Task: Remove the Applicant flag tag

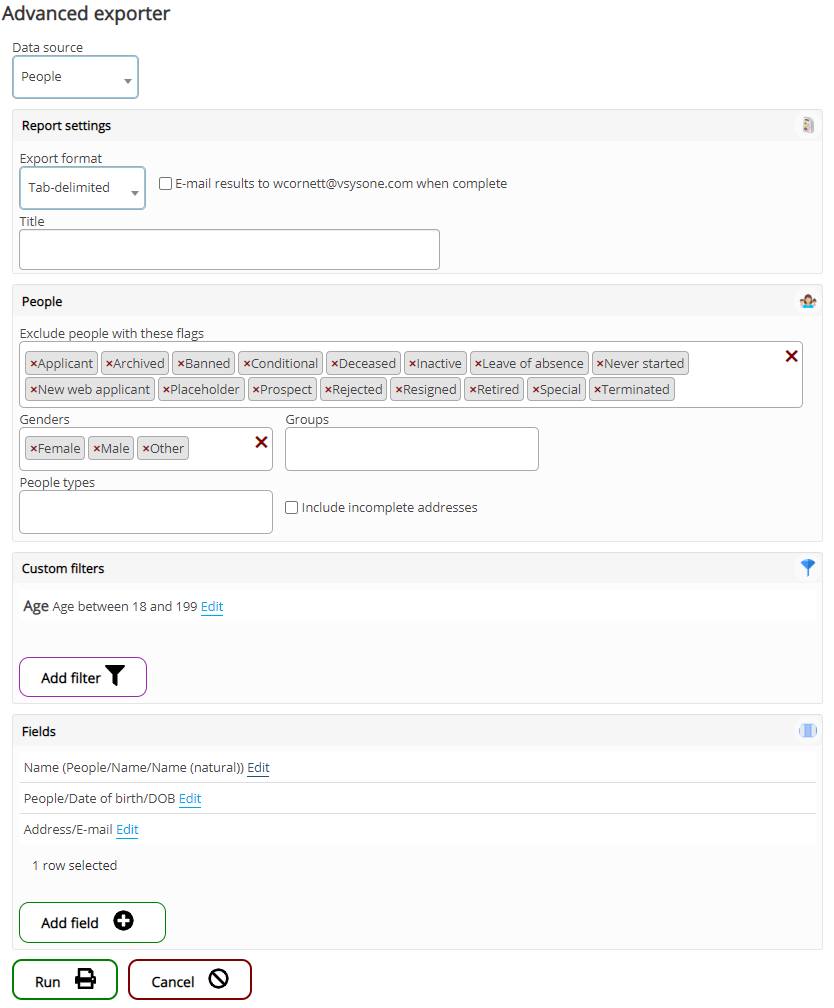Action: [x=33, y=364]
